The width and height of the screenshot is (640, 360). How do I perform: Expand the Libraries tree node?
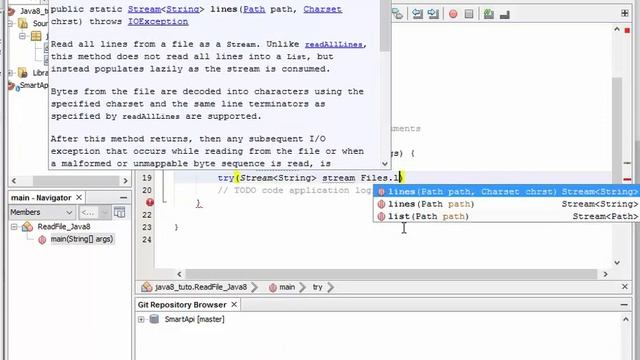tap(11, 73)
